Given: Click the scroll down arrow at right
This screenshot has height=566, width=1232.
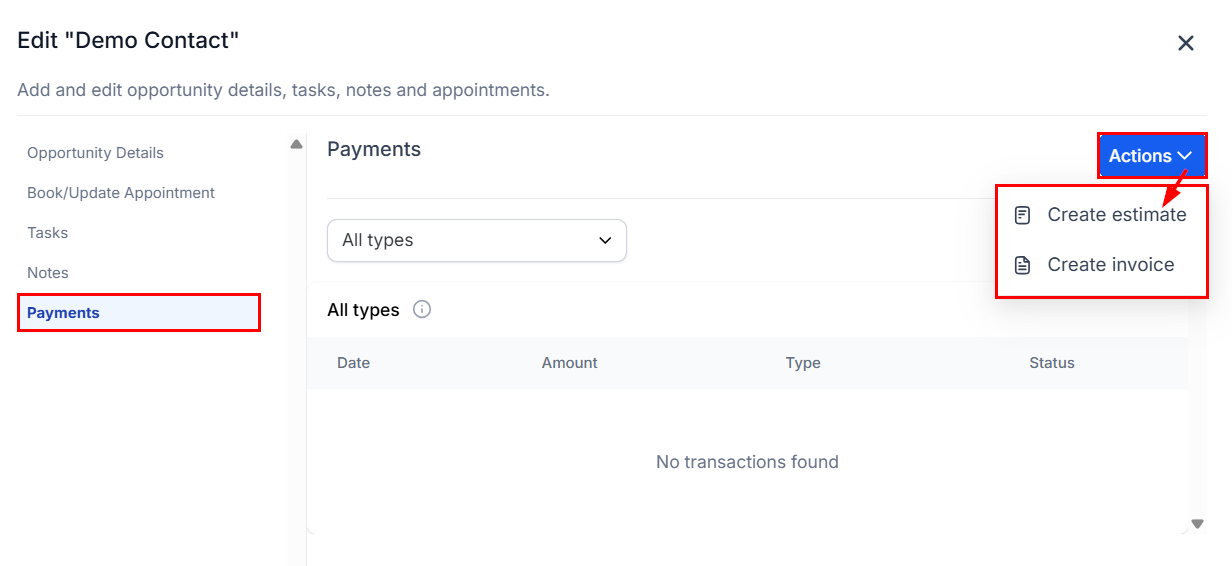Looking at the screenshot, I should 1198,523.
